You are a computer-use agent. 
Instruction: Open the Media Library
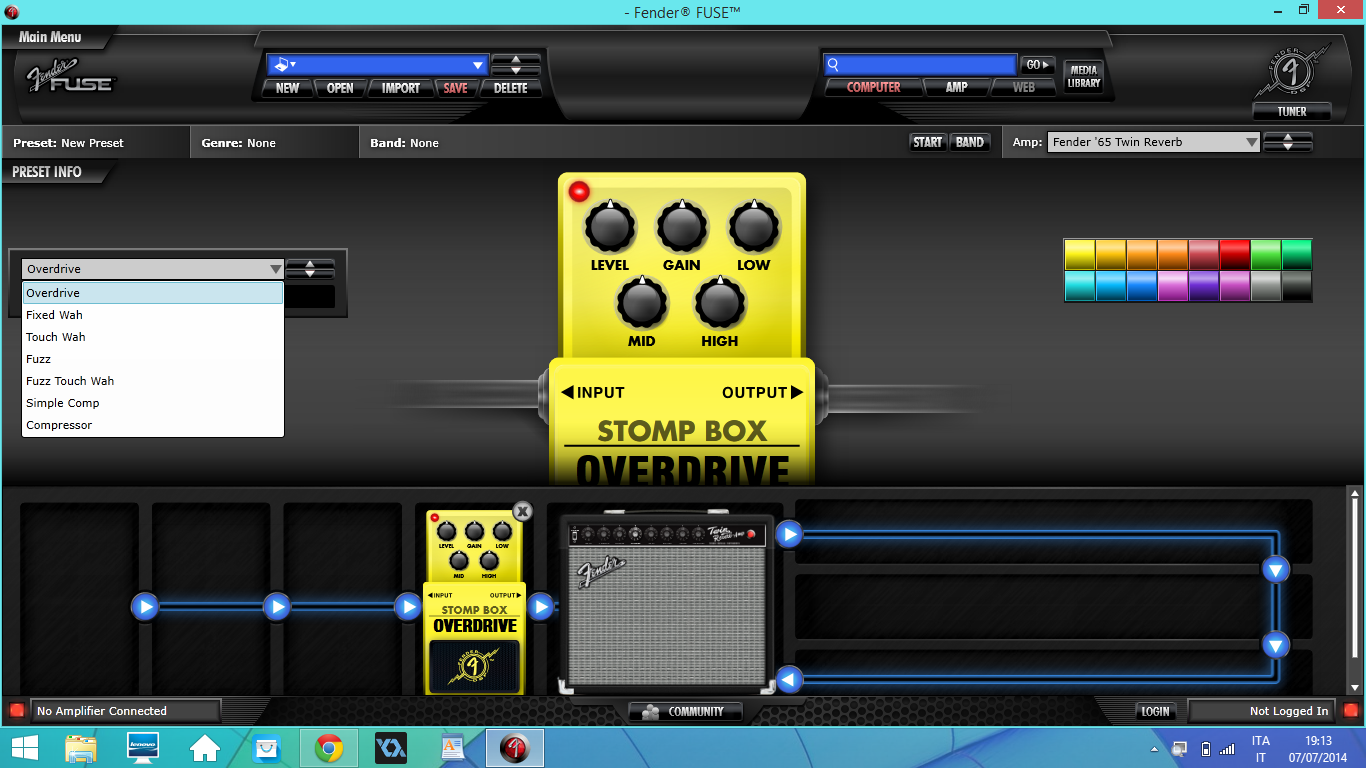coord(1083,76)
